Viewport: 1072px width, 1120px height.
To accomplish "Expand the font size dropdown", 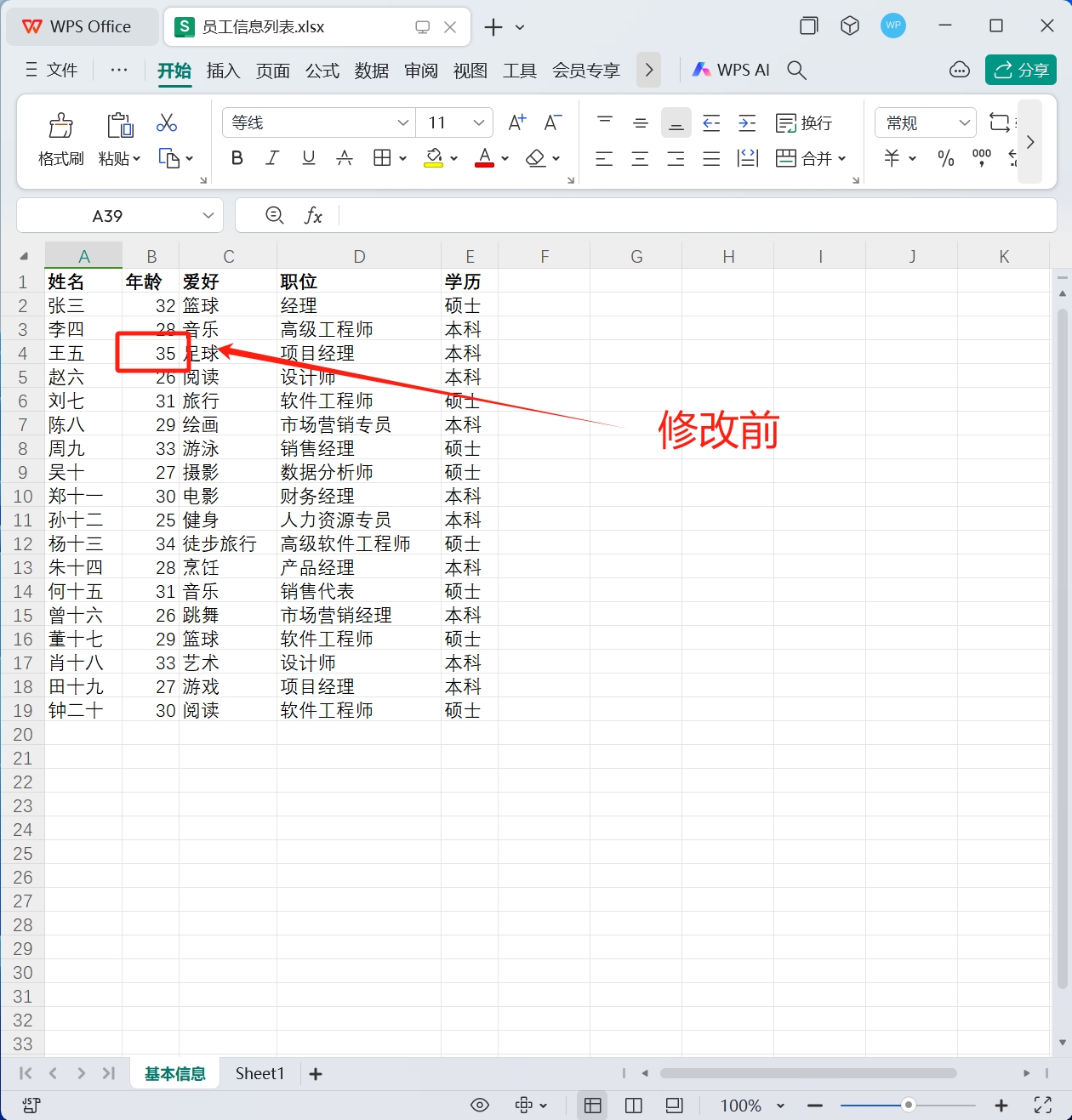I will point(478,122).
